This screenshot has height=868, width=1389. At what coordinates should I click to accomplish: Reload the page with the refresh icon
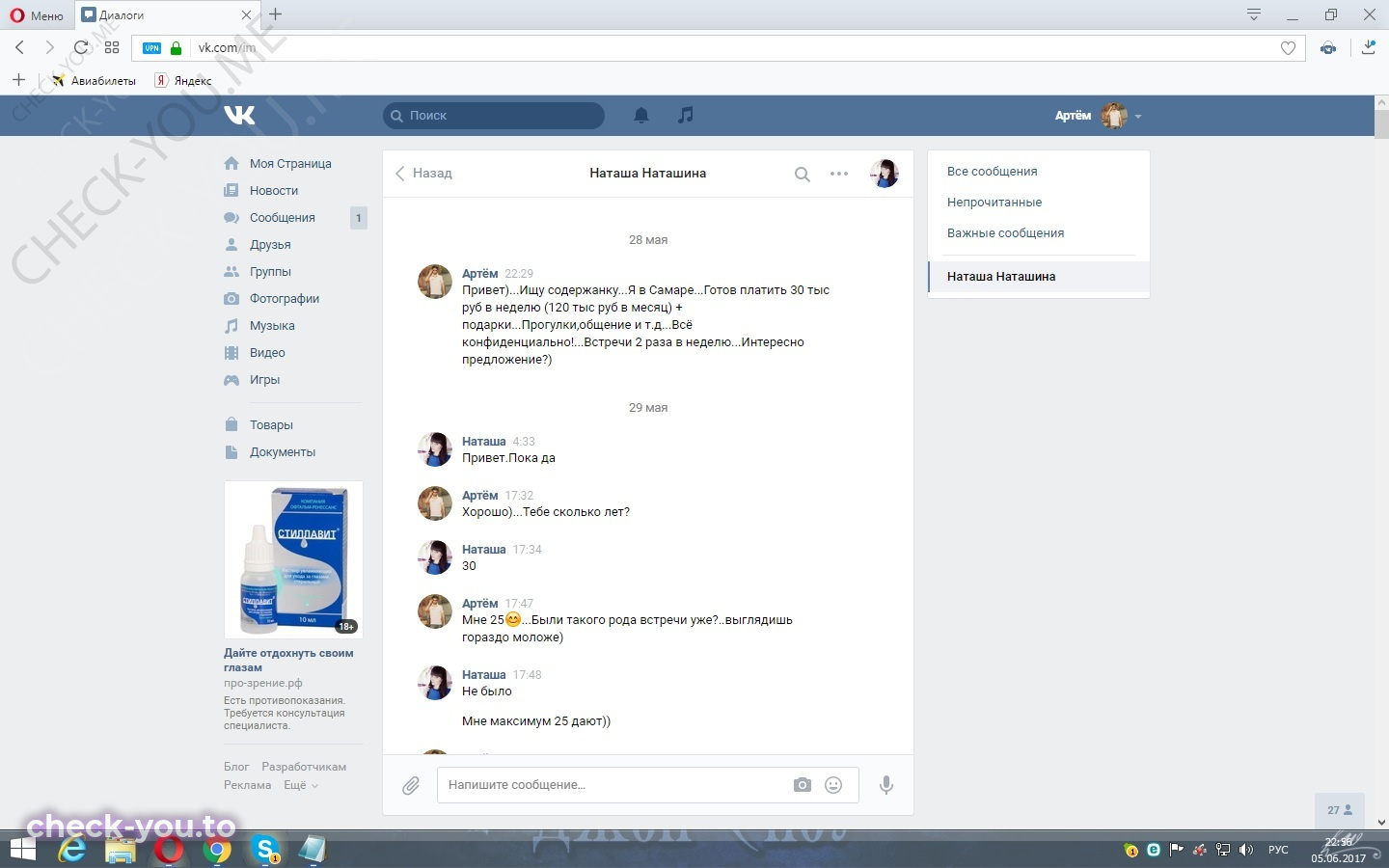click(x=81, y=47)
